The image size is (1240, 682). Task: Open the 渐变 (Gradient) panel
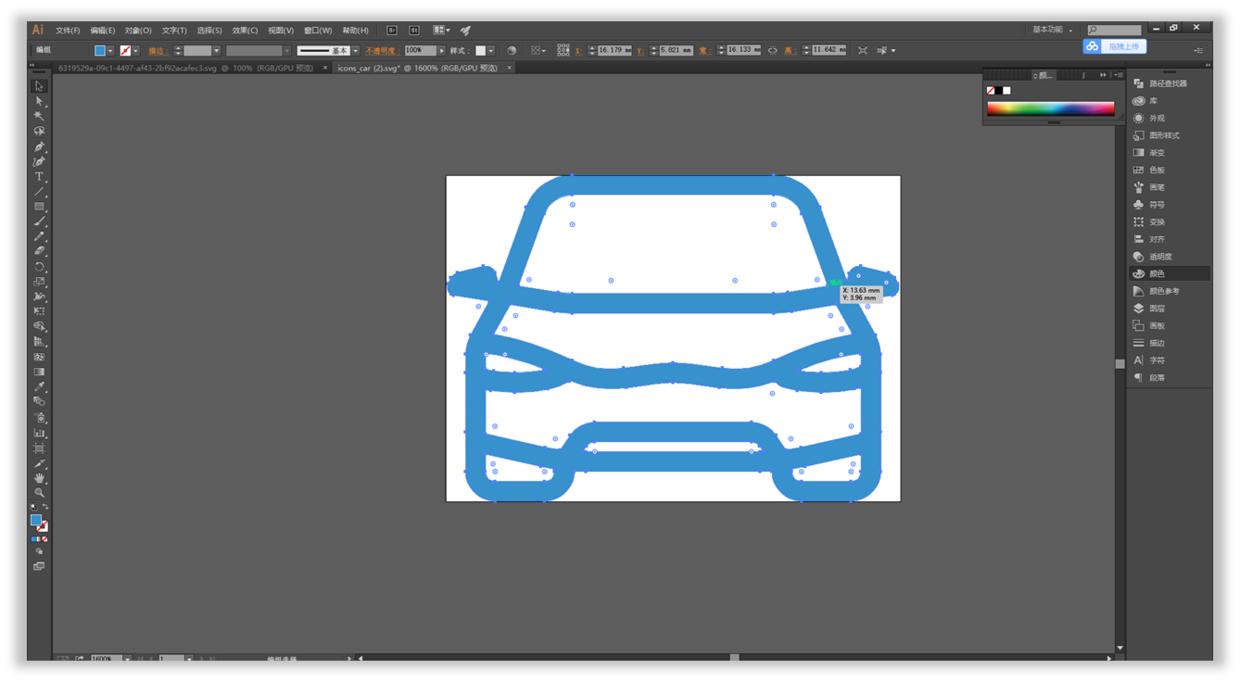pos(1157,153)
